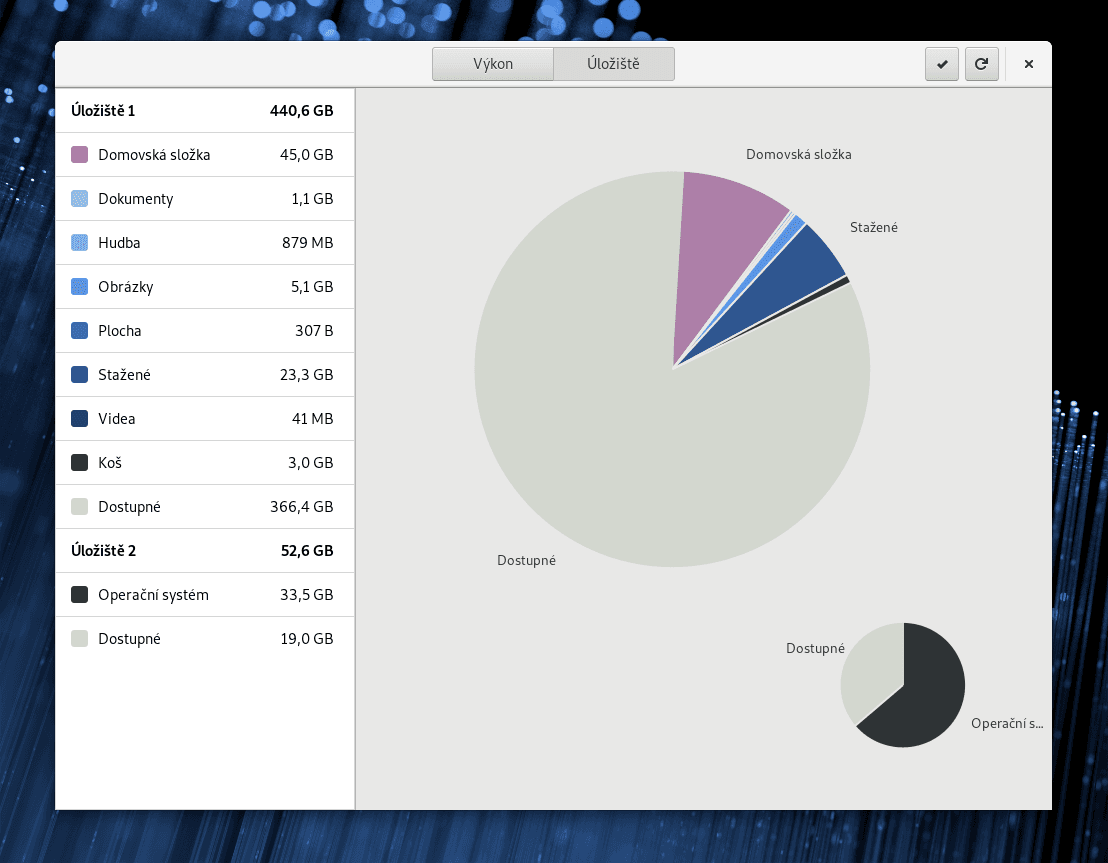Click the purple color square beside Domovská složka
The width and height of the screenshot is (1108, 863).
click(81, 154)
